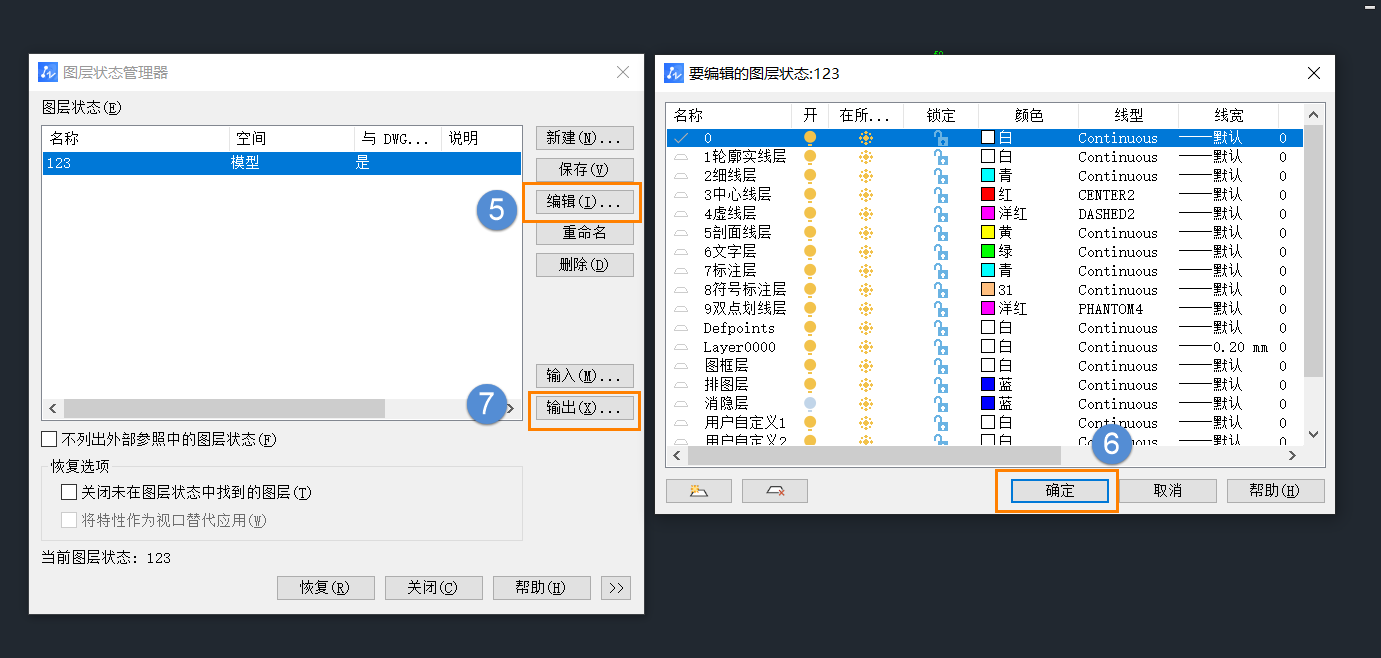
Task: Sort by the 名称 column header in layer list
Action: tap(729, 115)
